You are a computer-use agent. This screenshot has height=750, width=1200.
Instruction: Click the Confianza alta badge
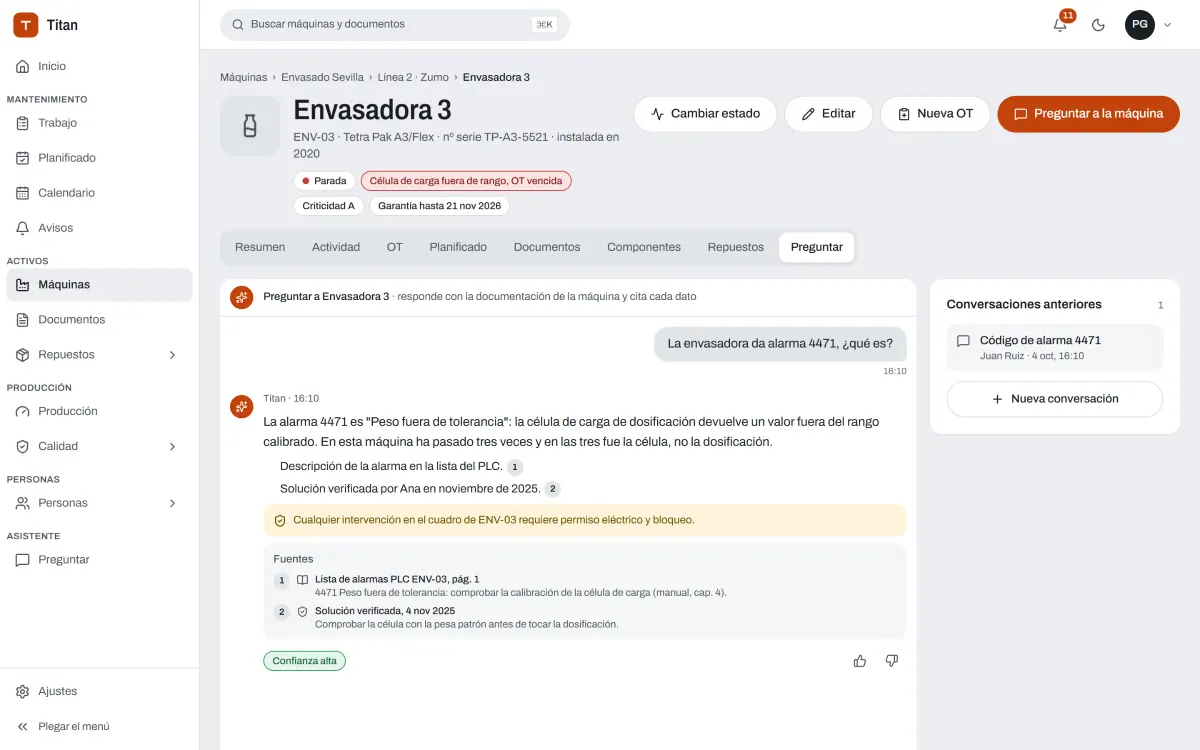click(x=305, y=661)
